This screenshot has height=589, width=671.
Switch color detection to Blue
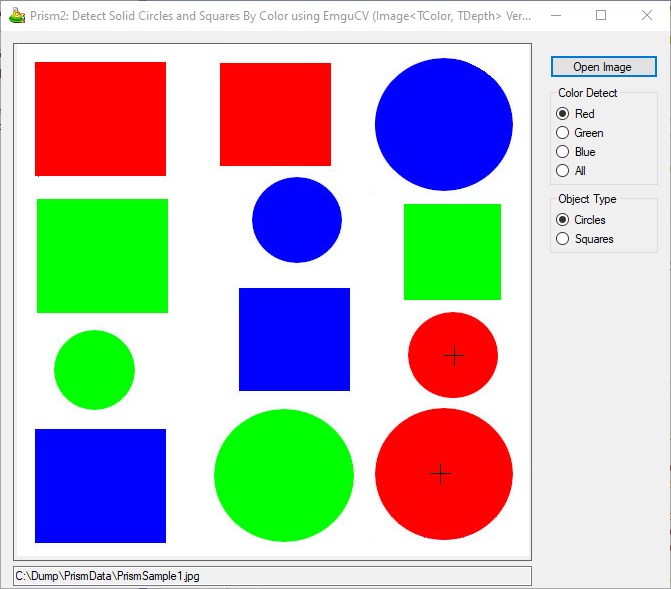[x=563, y=152]
